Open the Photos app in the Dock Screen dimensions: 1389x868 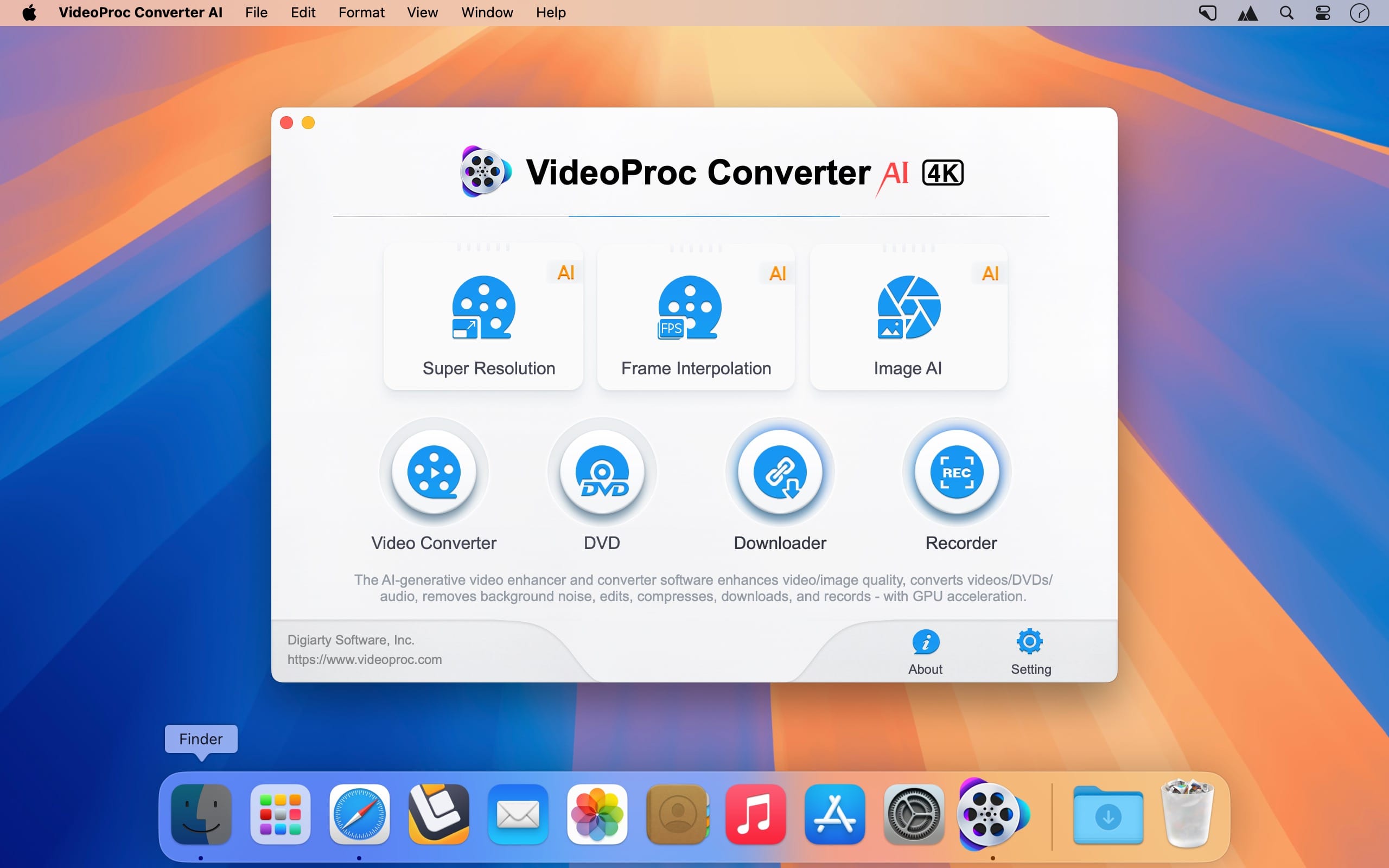tap(597, 814)
